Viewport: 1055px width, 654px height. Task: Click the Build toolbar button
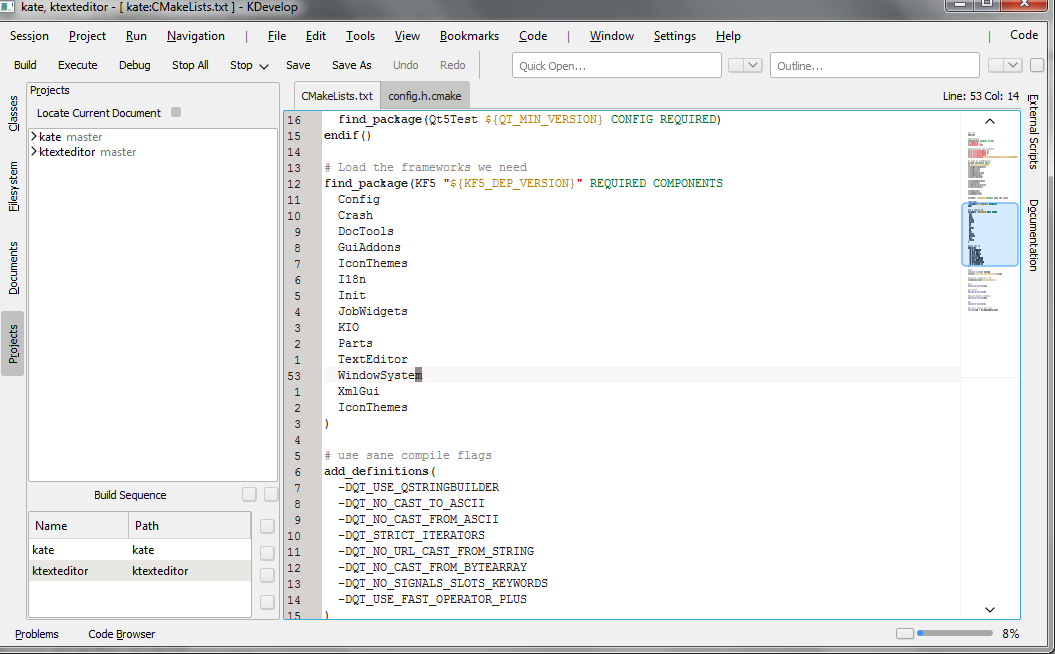(25, 65)
